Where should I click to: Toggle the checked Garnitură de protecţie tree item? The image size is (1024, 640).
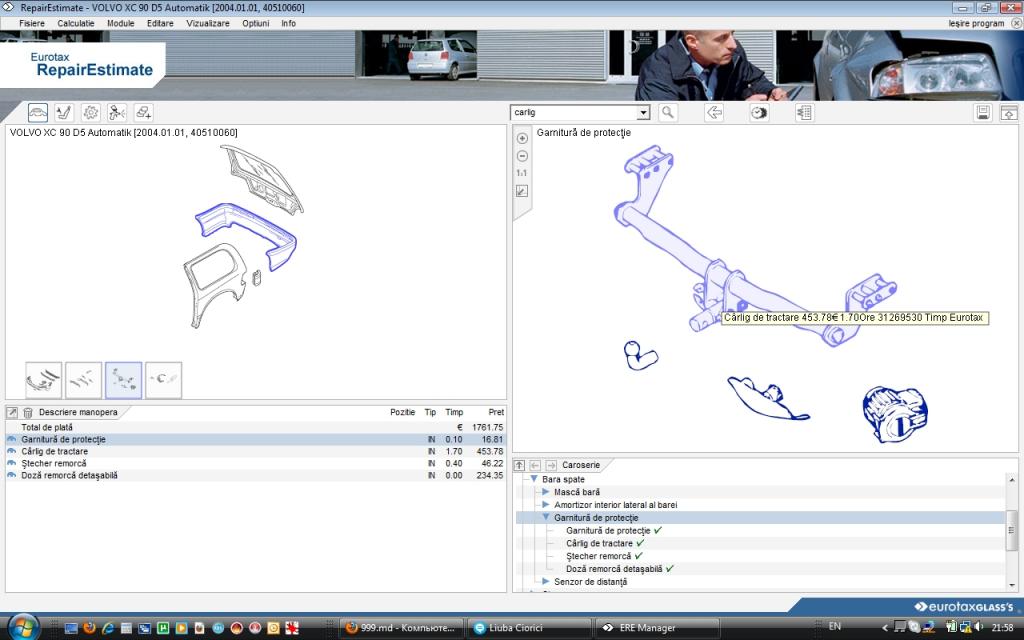point(614,530)
